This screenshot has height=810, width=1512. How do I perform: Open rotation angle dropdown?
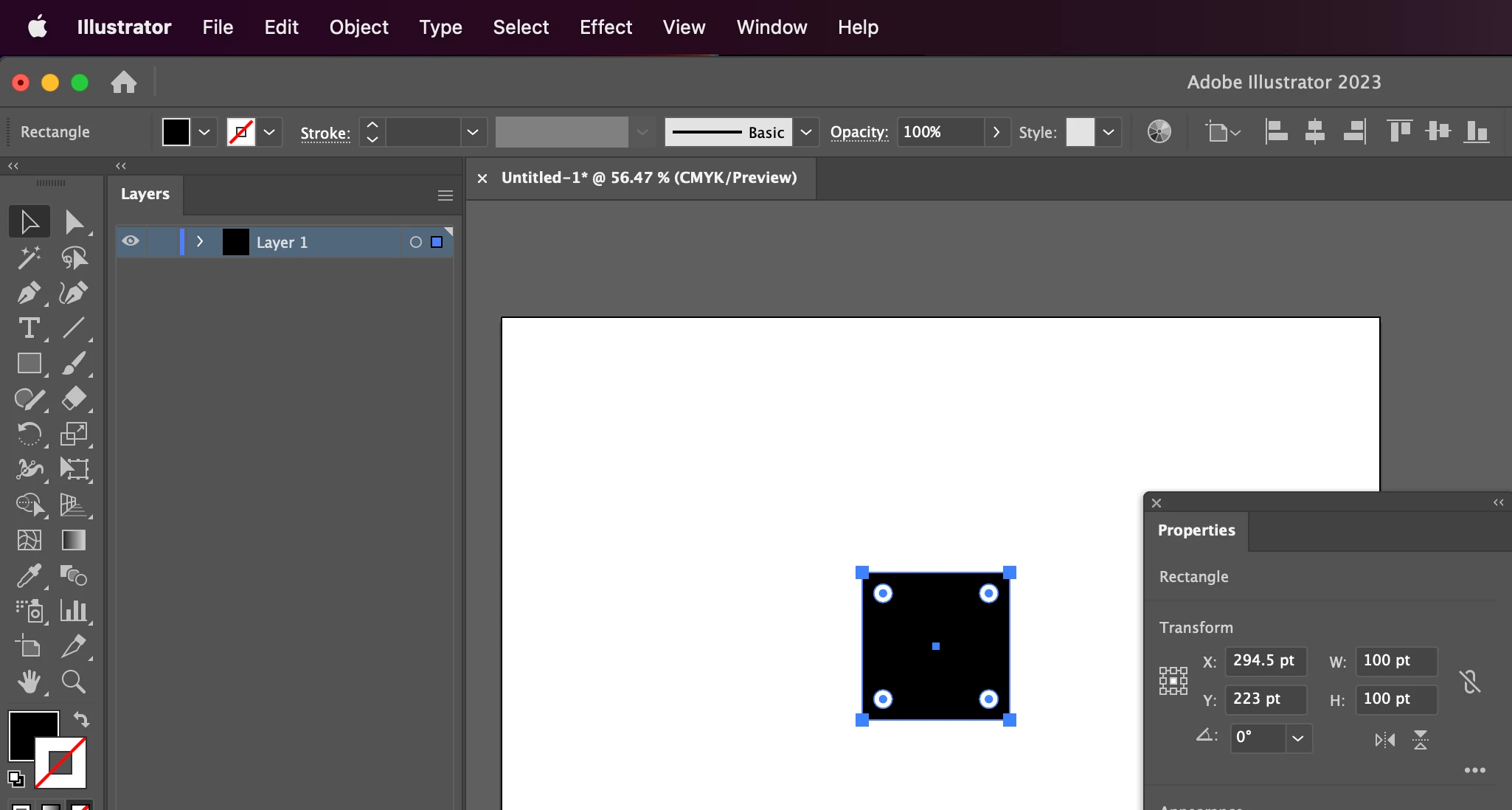click(x=1298, y=738)
